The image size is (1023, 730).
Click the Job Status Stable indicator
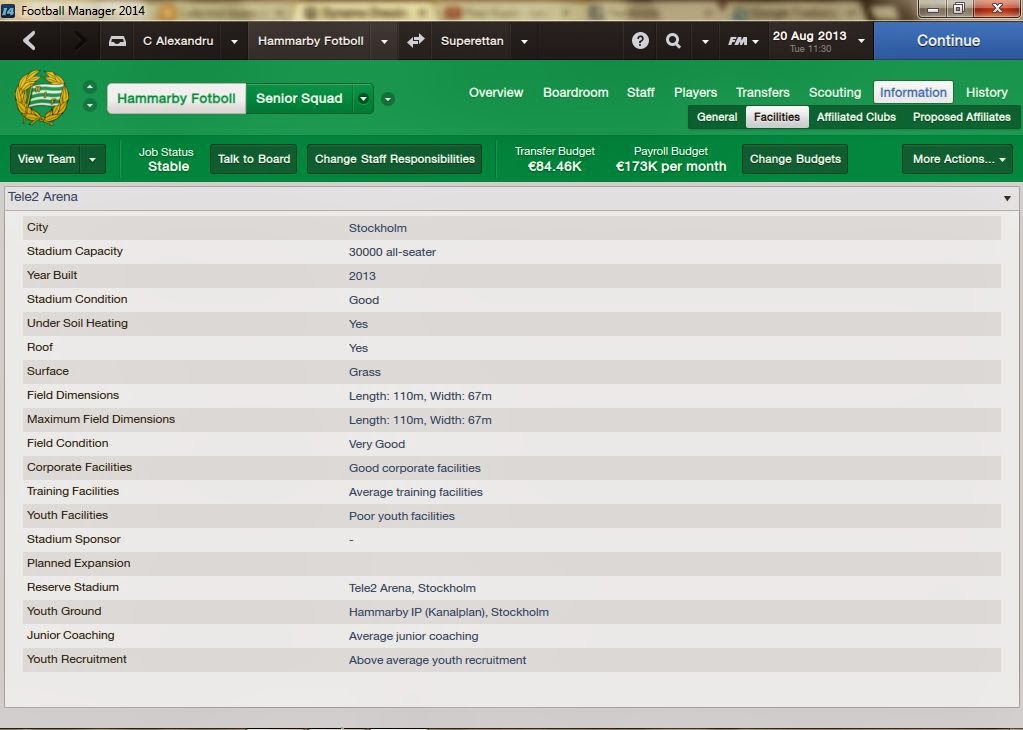tap(167, 160)
